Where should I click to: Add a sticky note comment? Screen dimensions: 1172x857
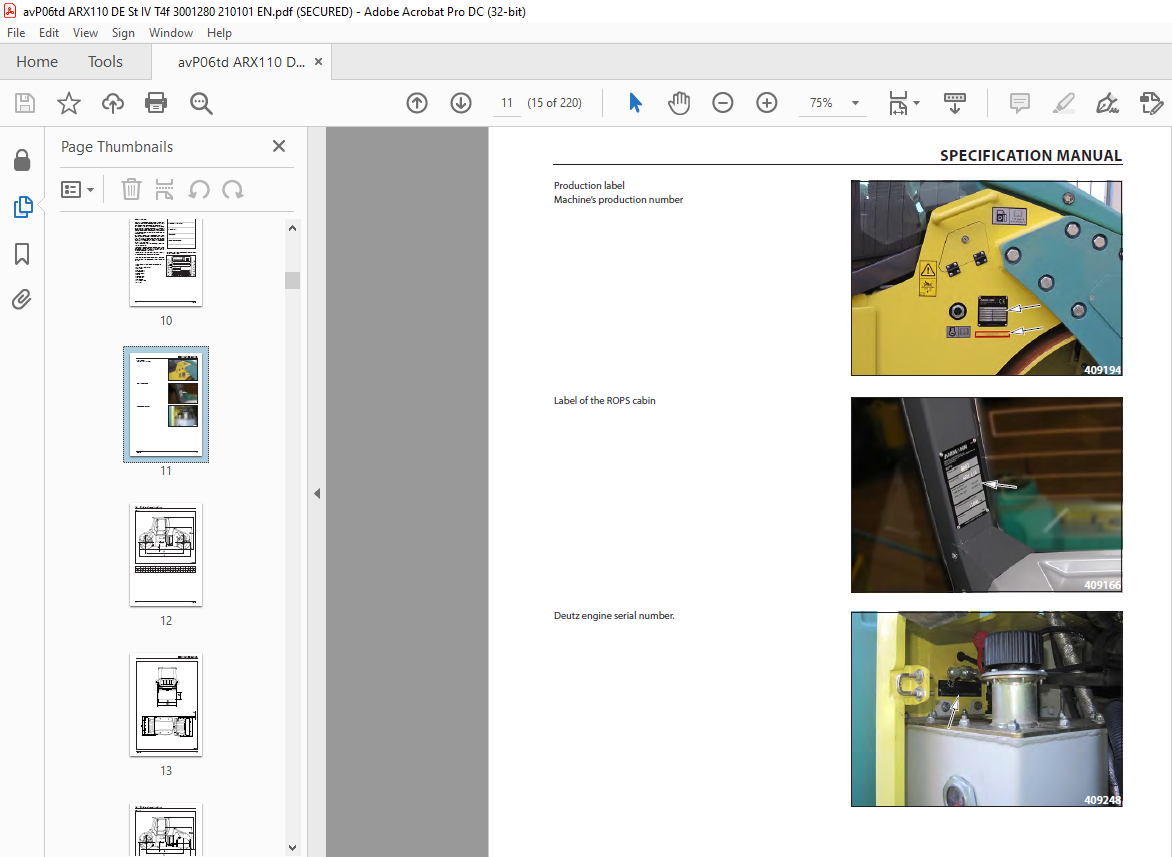tap(1020, 103)
